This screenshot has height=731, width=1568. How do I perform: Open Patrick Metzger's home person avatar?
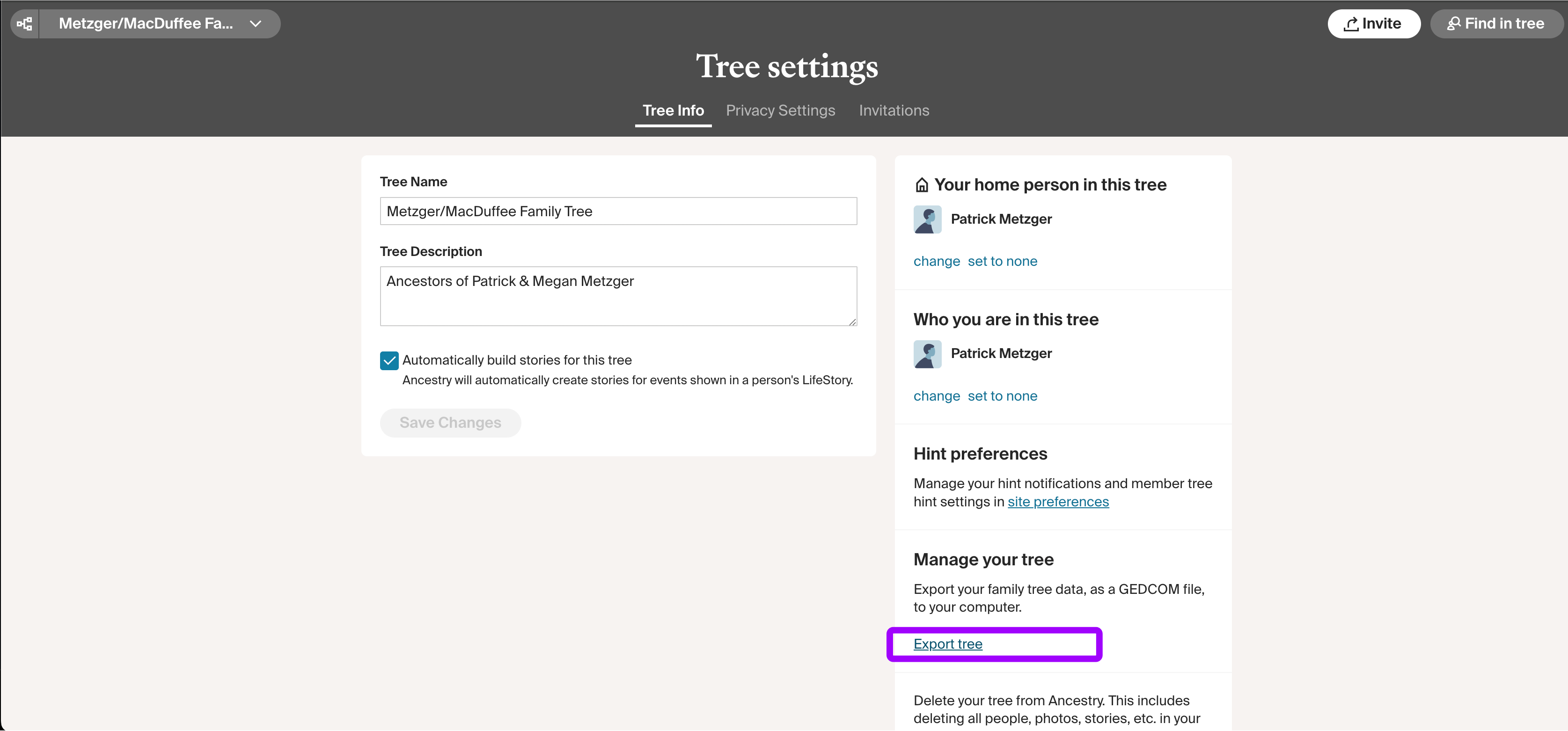pyautogui.click(x=927, y=219)
